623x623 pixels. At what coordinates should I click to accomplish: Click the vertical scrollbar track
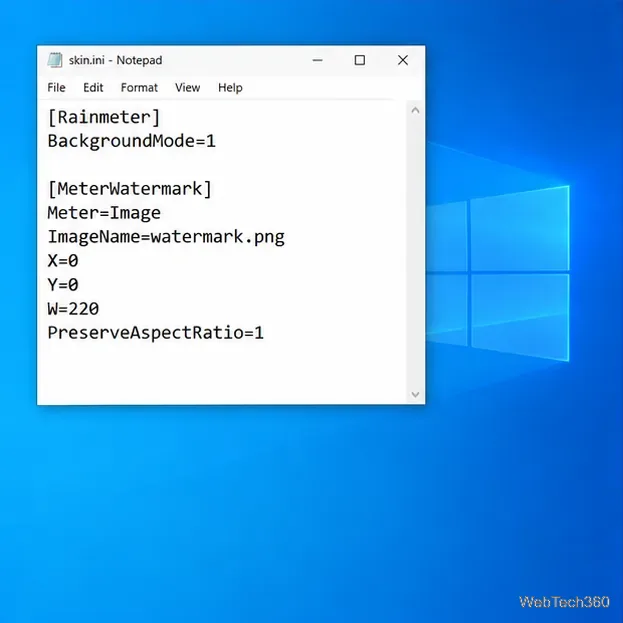(x=415, y=253)
